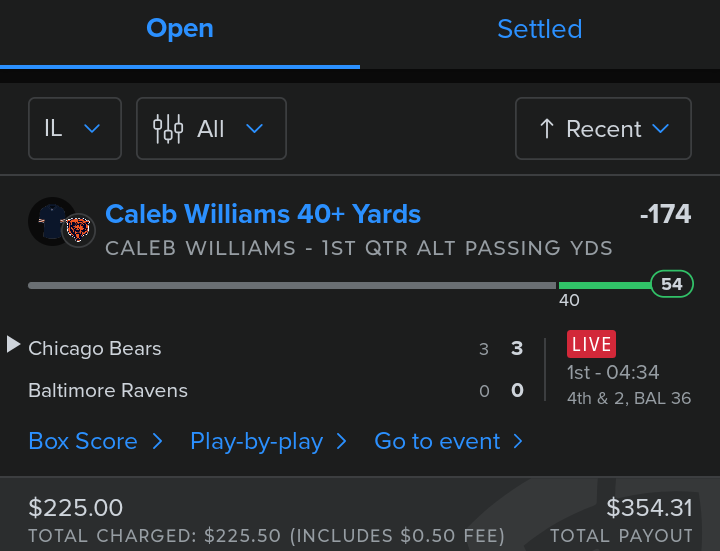Click the Chicago Bears team logo
Viewport: 720px width, 551px height.
tap(76, 230)
